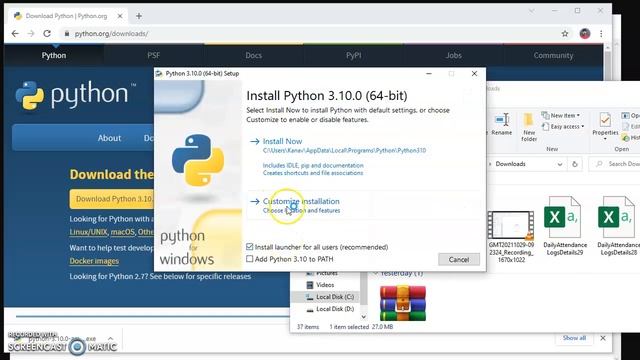Bookmark this page with star icon
Screen dimensions: 640x360
[565, 33]
